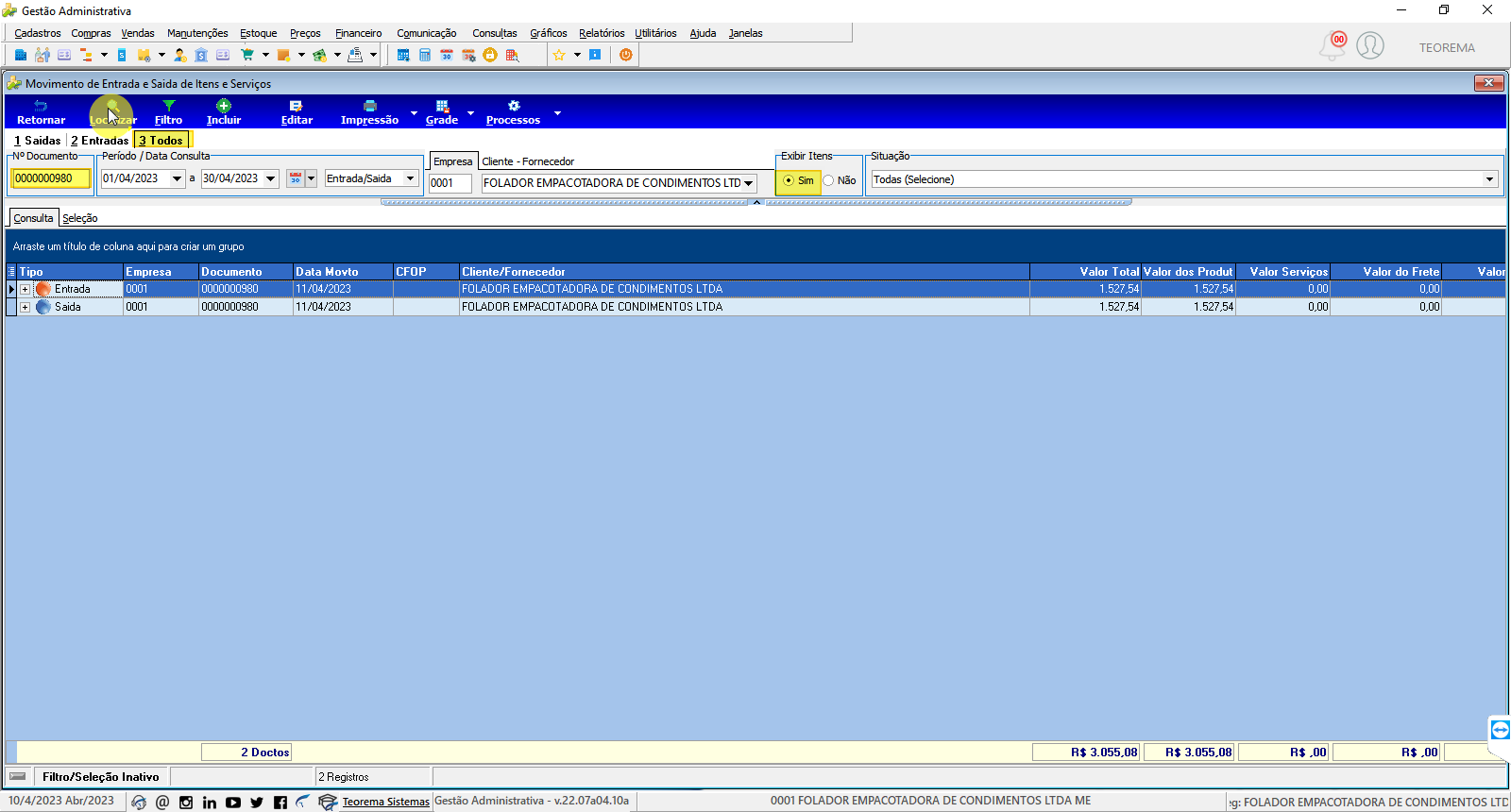
Task: Expand the Grade dropdown arrow
Action: (x=470, y=112)
